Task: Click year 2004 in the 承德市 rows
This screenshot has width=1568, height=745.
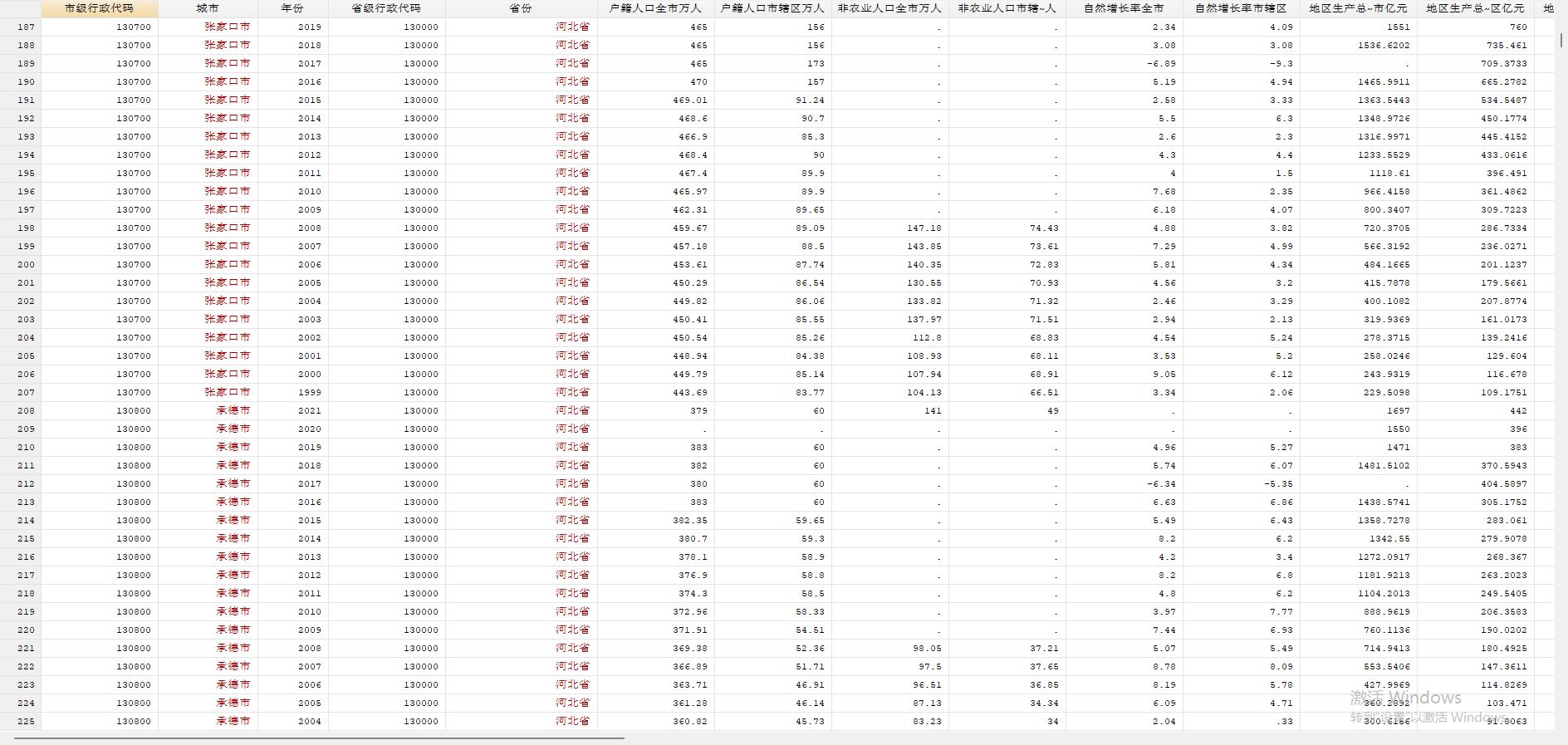Action: (292, 722)
